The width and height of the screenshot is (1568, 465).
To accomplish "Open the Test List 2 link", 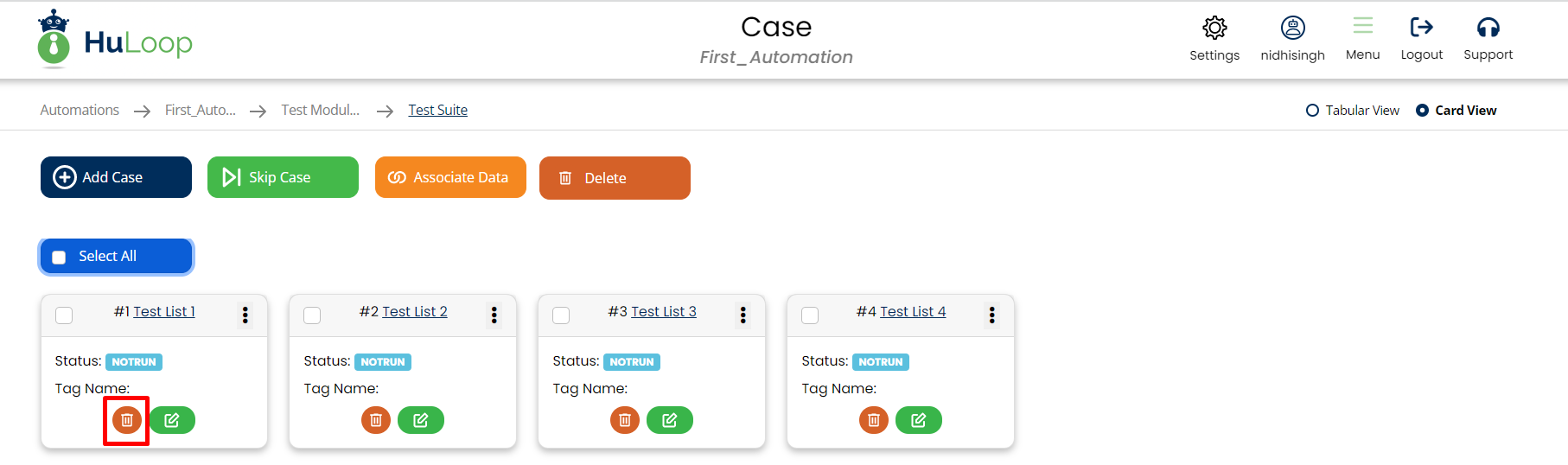I will [415, 312].
